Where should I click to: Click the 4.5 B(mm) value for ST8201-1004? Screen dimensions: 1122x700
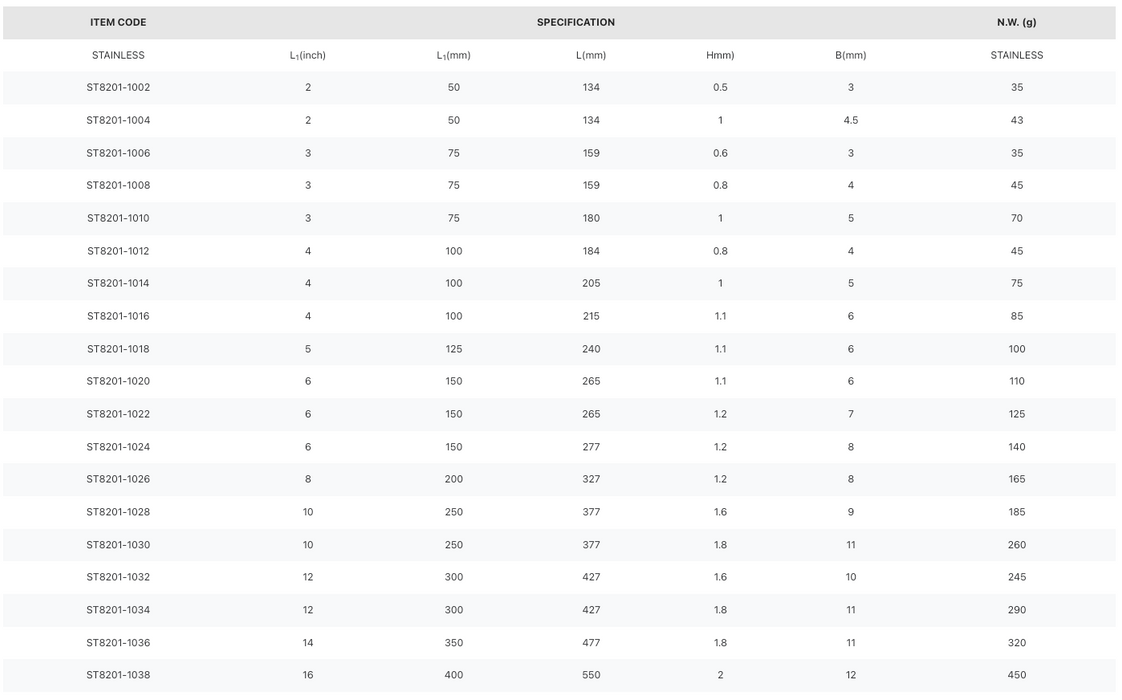[x=851, y=120]
